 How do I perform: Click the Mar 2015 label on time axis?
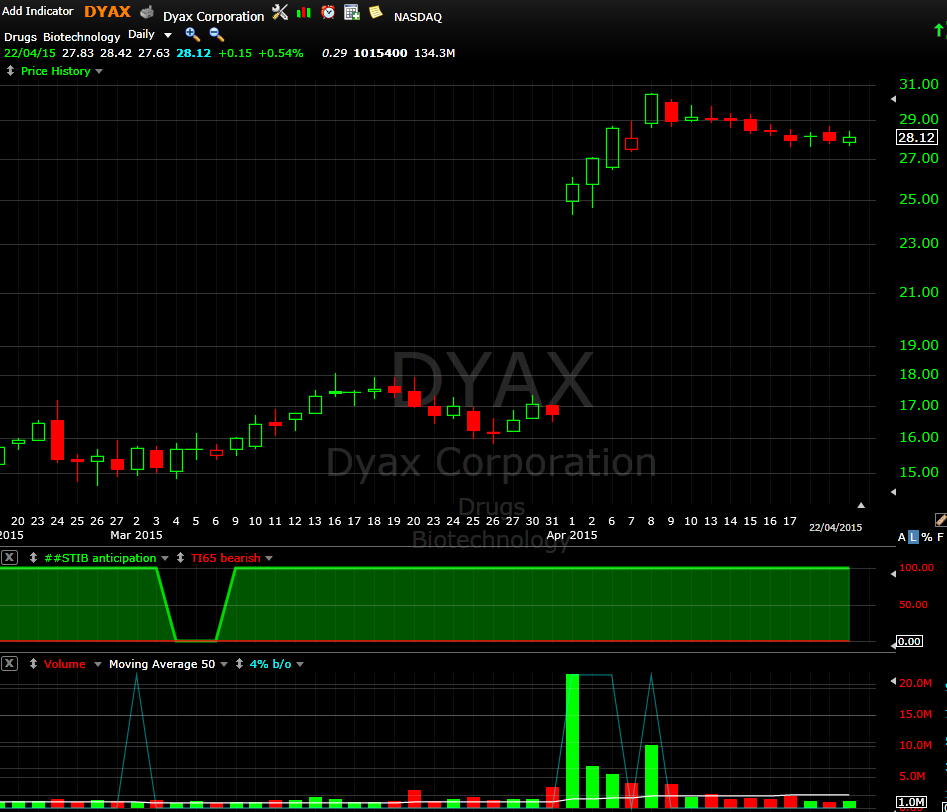(136, 535)
